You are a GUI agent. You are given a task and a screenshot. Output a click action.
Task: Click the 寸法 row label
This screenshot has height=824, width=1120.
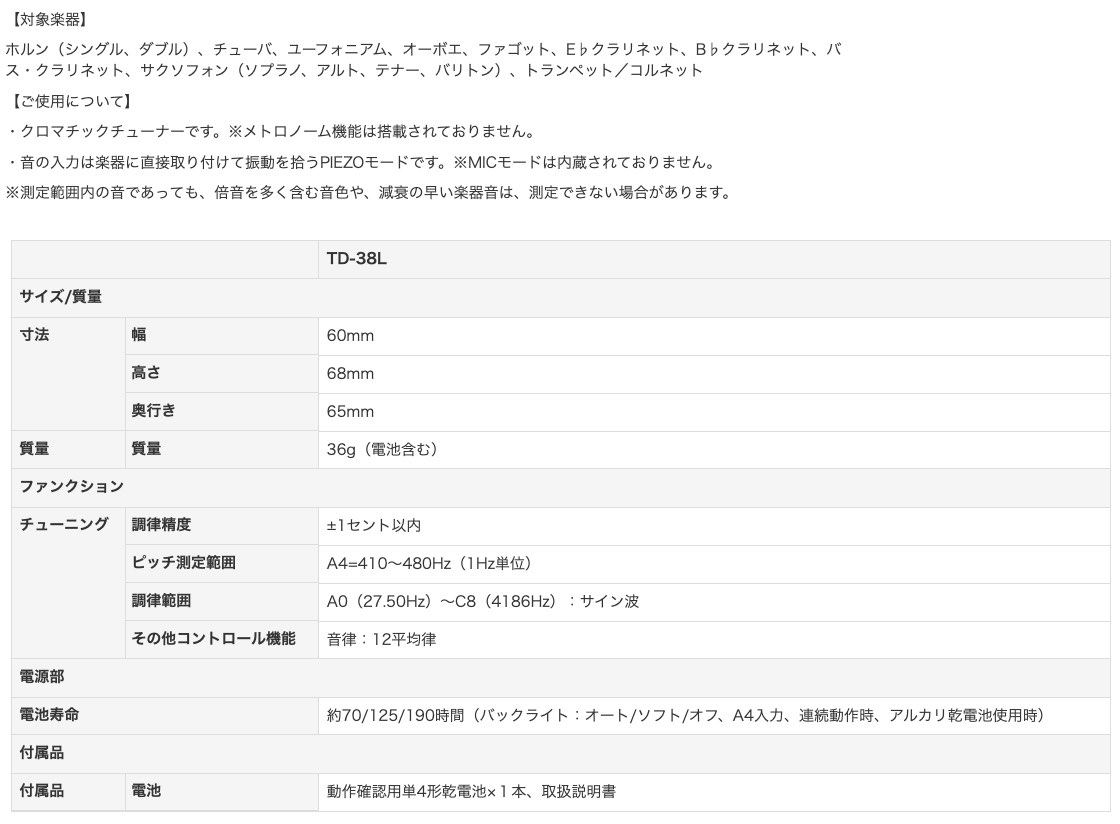tap(34, 334)
